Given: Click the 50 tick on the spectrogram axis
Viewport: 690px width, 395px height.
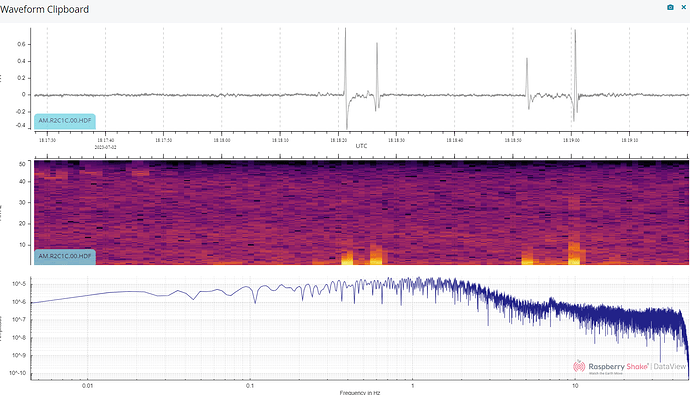Looking at the screenshot, I should [22, 164].
